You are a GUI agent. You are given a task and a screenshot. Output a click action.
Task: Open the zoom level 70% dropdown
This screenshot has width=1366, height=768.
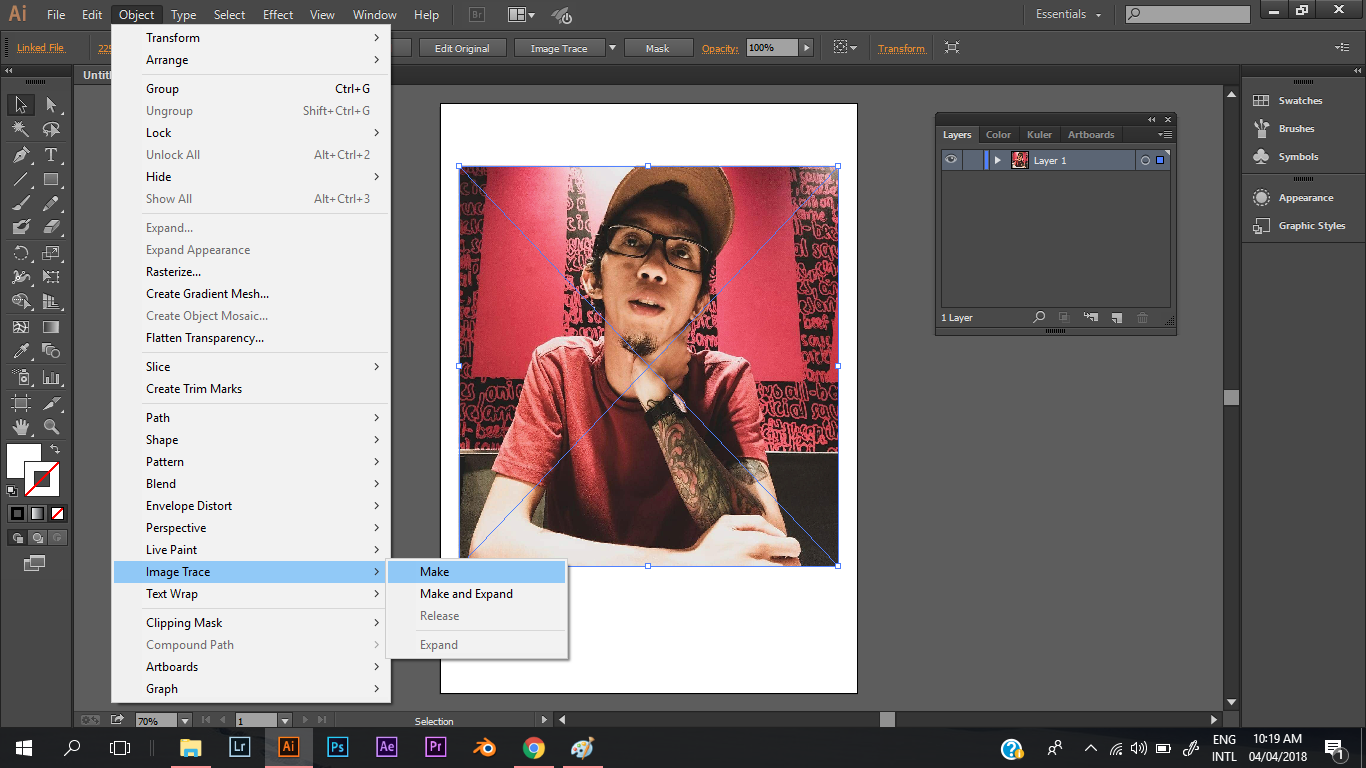(x=185, y=721)
